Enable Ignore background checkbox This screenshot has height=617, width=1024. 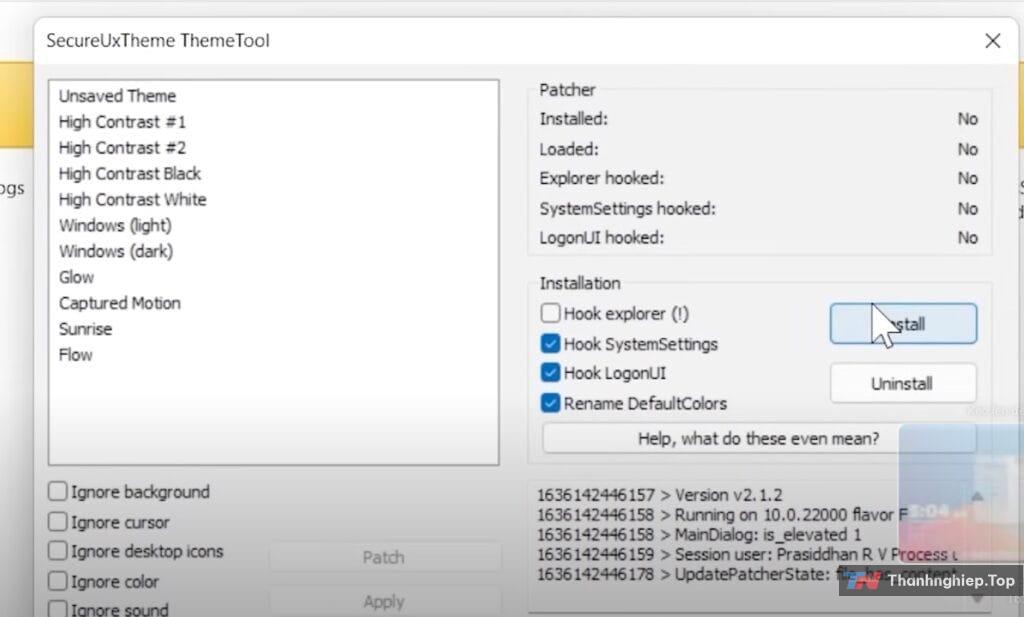58,492
